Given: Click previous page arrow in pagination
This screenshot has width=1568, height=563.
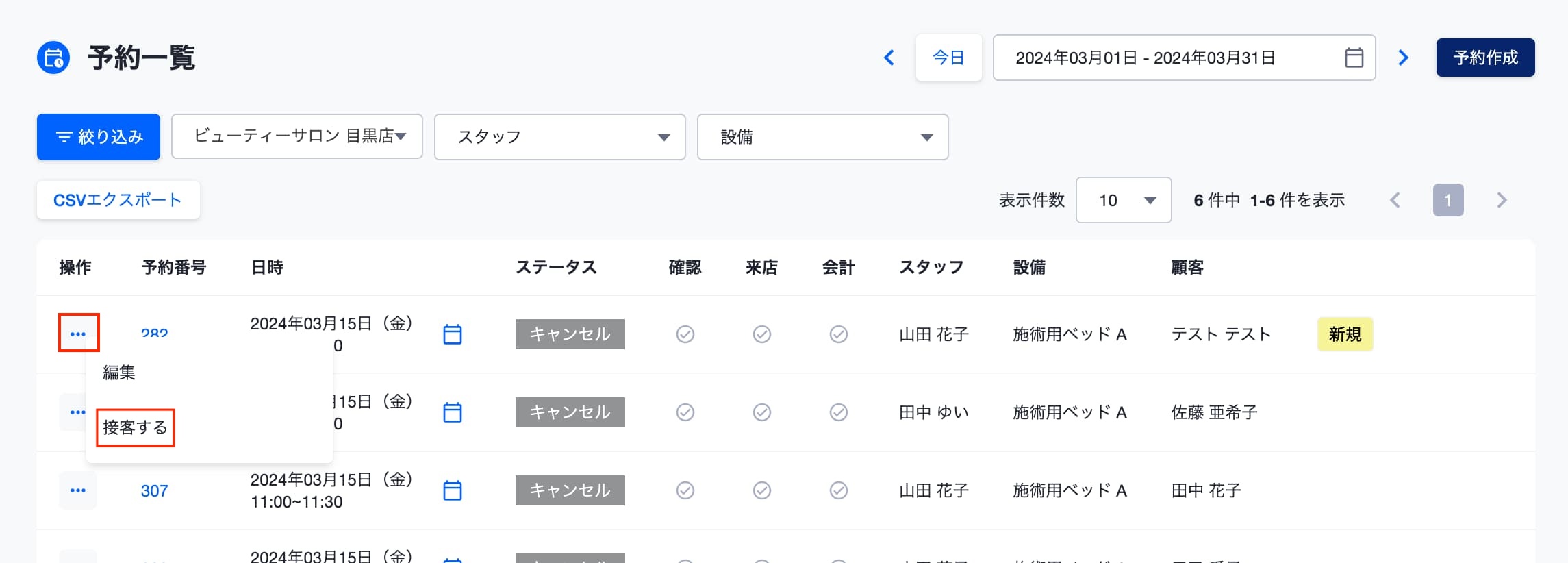Looking at the screenshot, I should point(1395,200).
